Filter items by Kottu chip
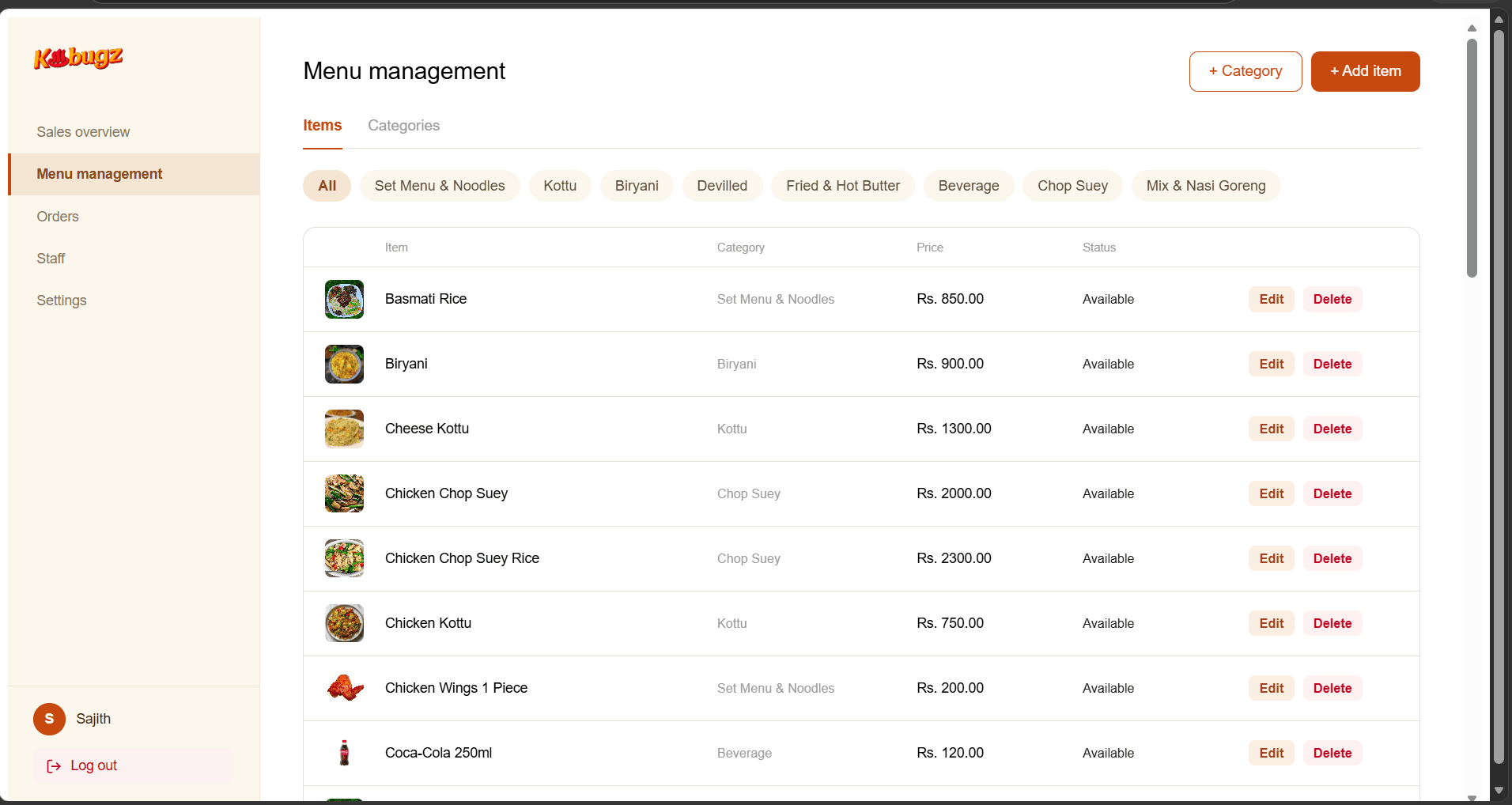Screen dimensions: 1512x805 click(x=560, y=186)
